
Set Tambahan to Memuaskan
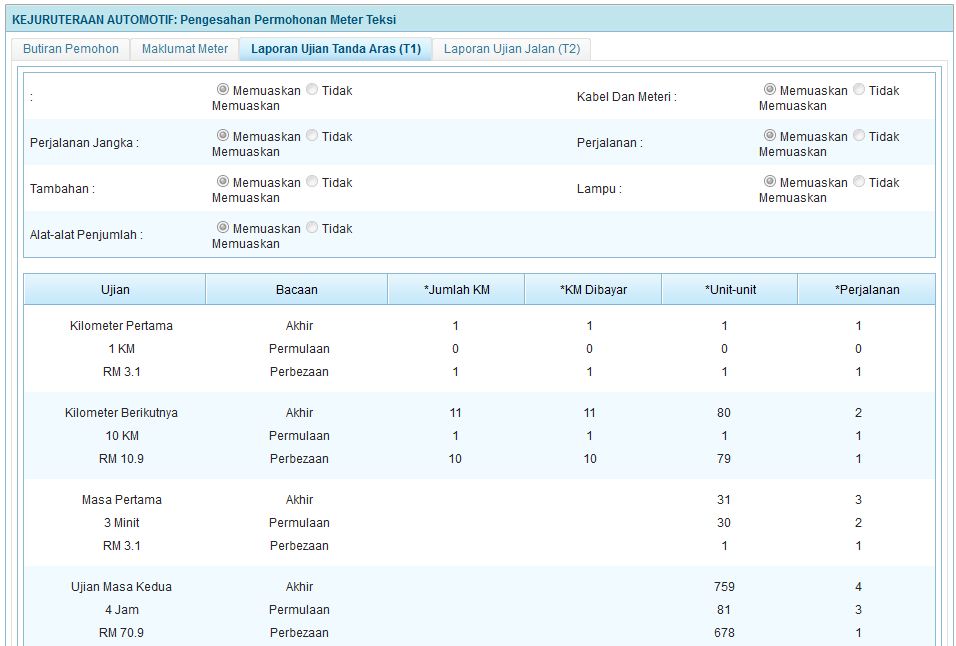[x=223, y=182]
